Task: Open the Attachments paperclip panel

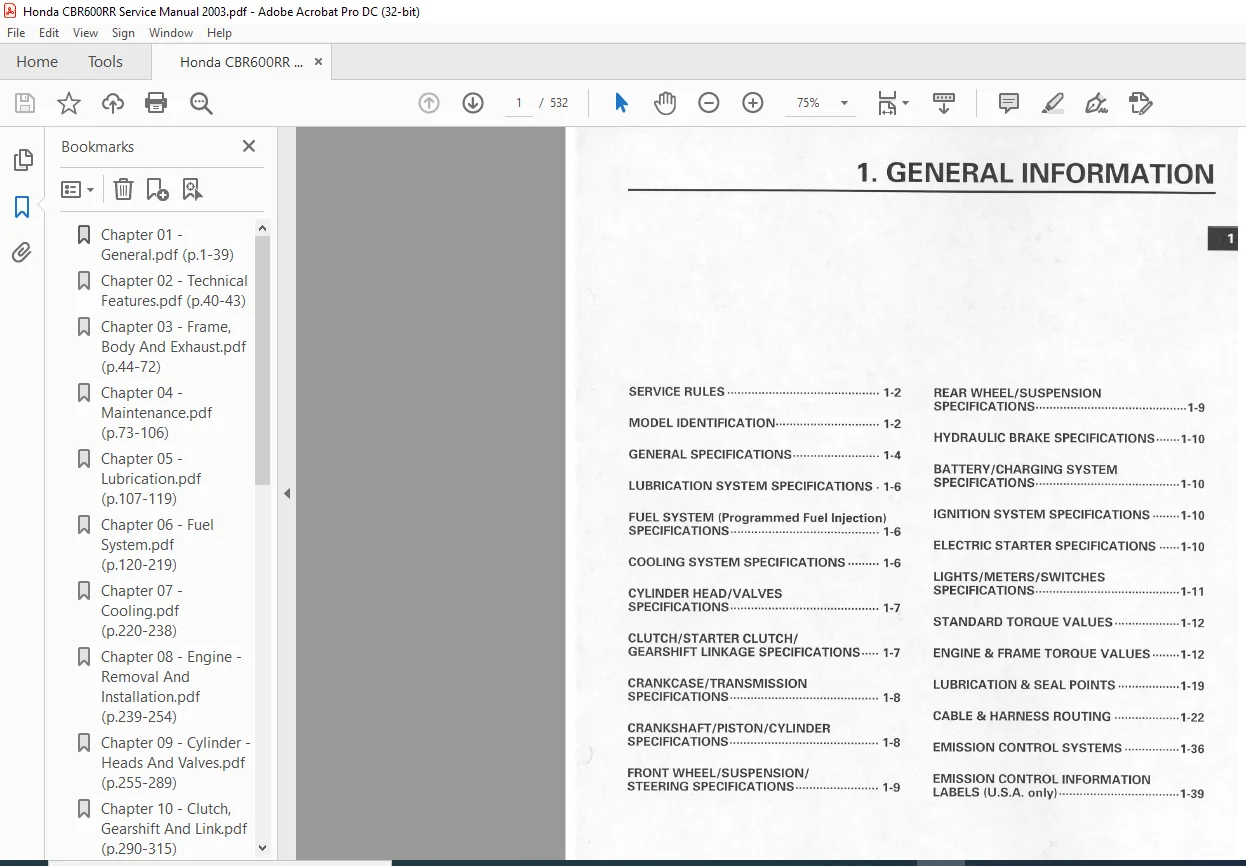Action: [22, 253]
